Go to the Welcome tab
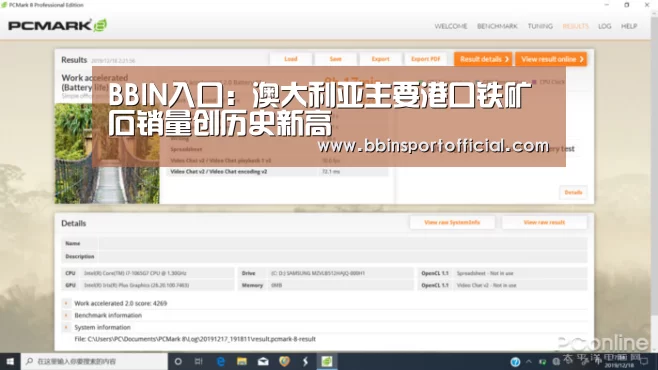This screenshot has height=370, width=658. (451, 26)
